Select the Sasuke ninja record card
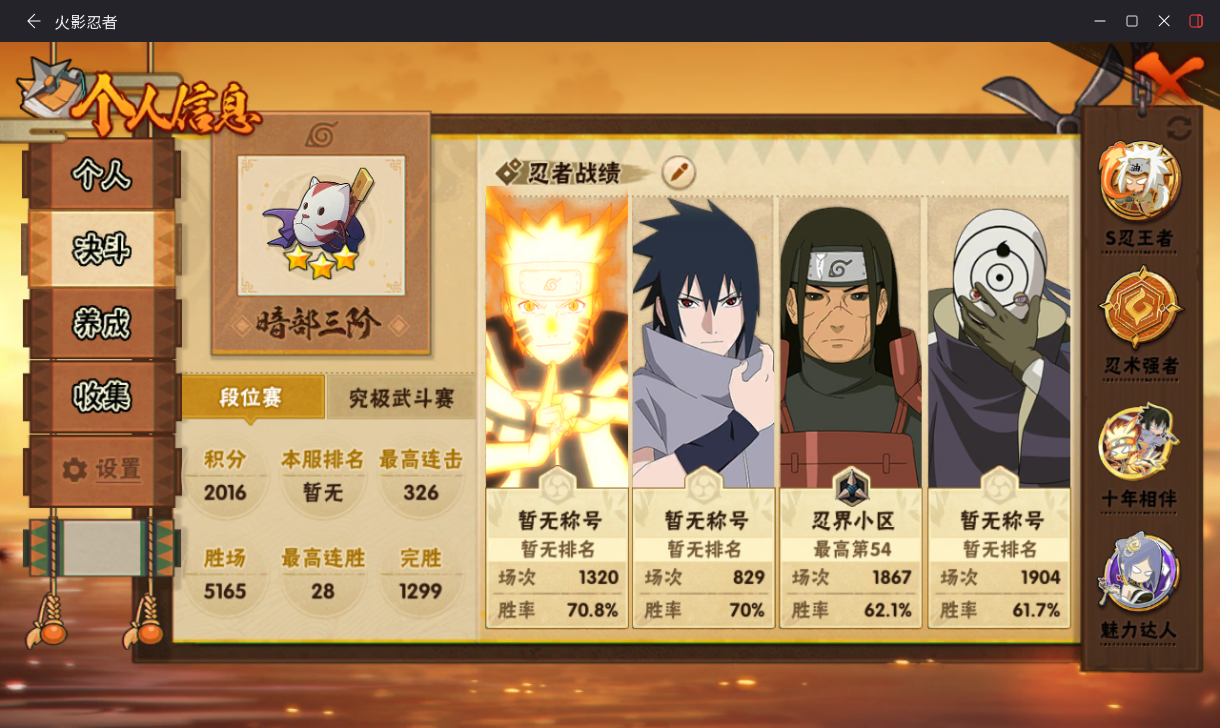 pyautogui.click(x=704, y=410)
